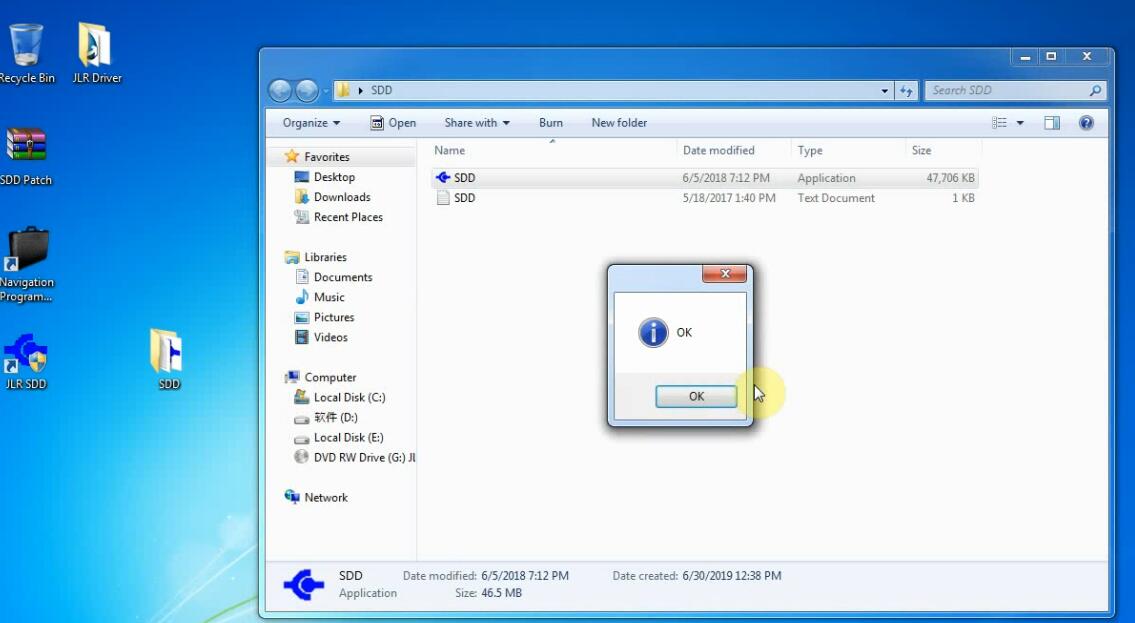
Task: Click the SDD application file icon
Action: (x=443, y=177)
